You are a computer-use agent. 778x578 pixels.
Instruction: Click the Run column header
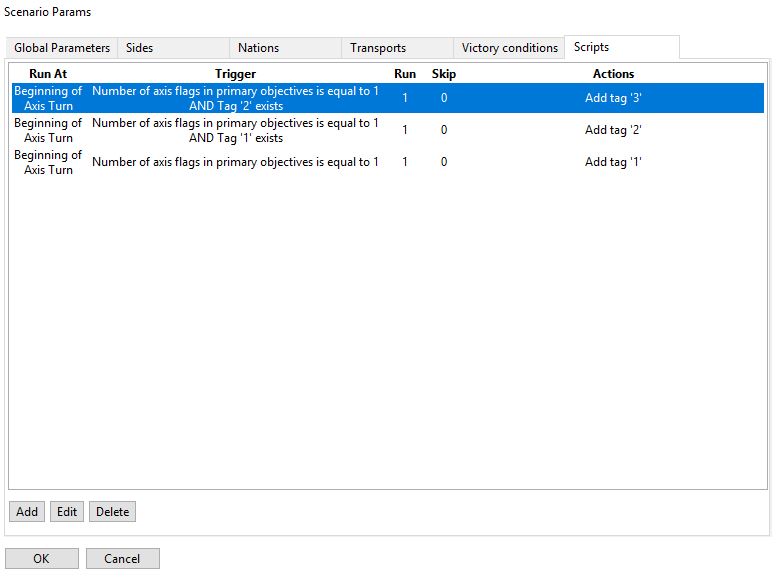click(x=405, y=74)
